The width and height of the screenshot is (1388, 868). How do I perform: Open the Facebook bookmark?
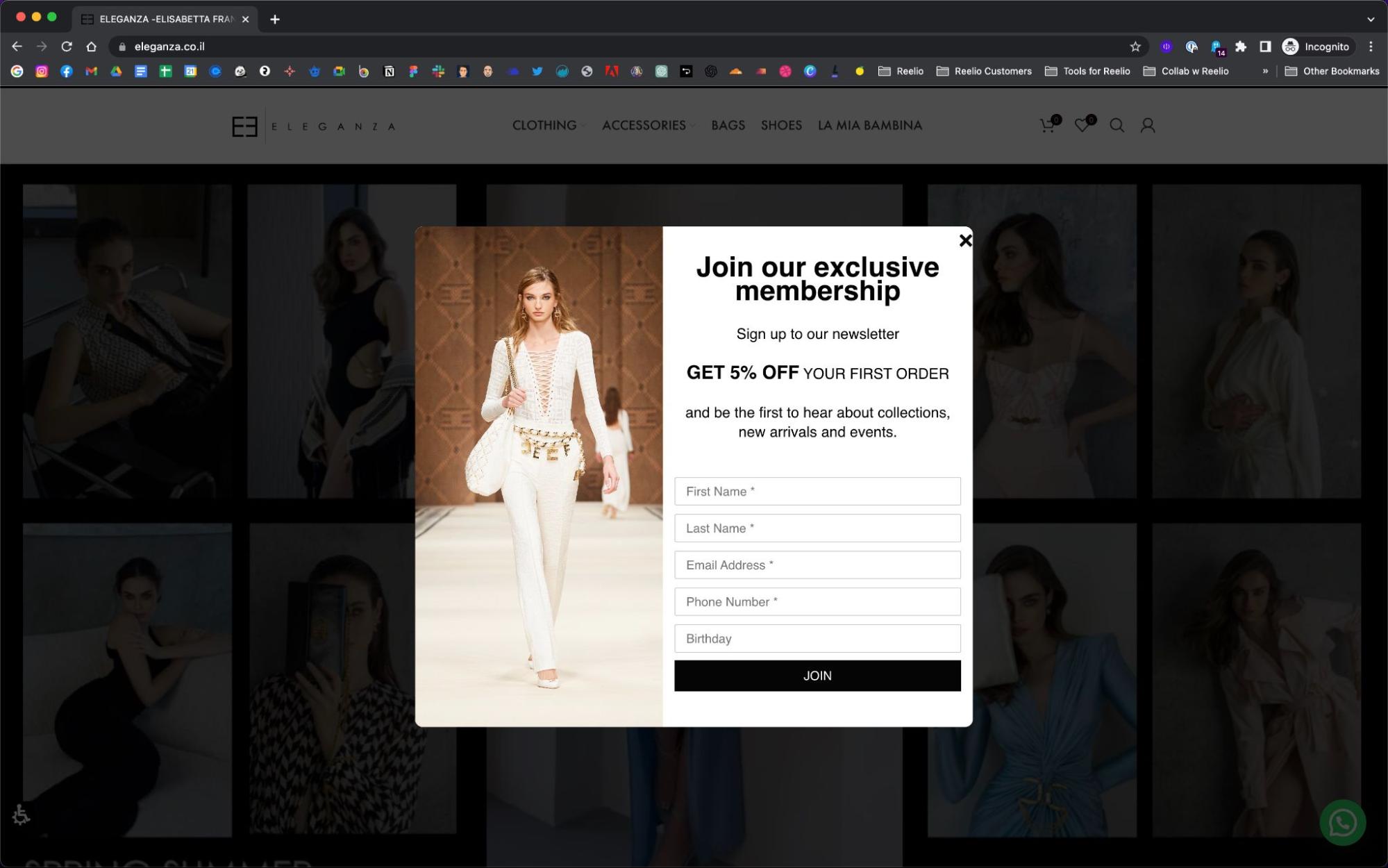[67, 71]
